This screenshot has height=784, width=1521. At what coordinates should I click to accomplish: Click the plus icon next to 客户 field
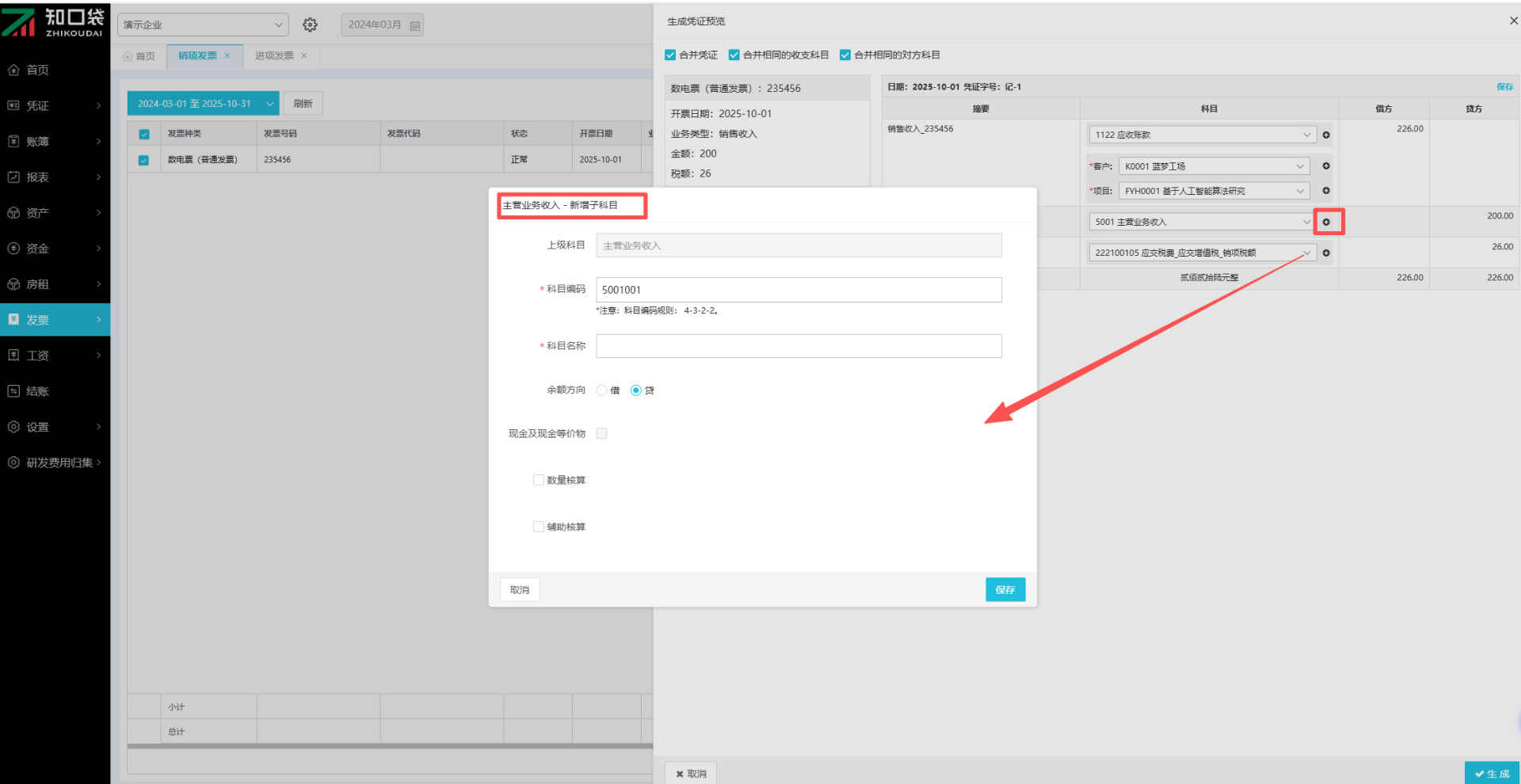[x=1326, y=166]
